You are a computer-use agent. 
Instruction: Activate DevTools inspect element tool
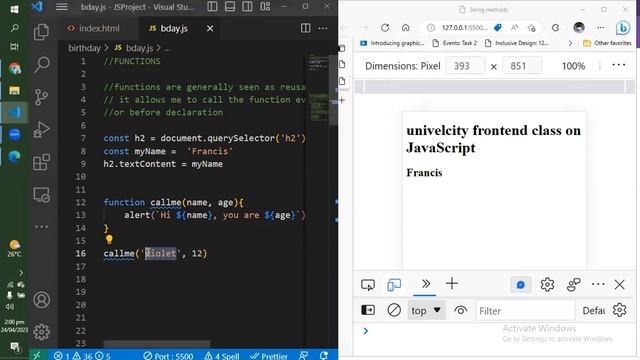368,284
